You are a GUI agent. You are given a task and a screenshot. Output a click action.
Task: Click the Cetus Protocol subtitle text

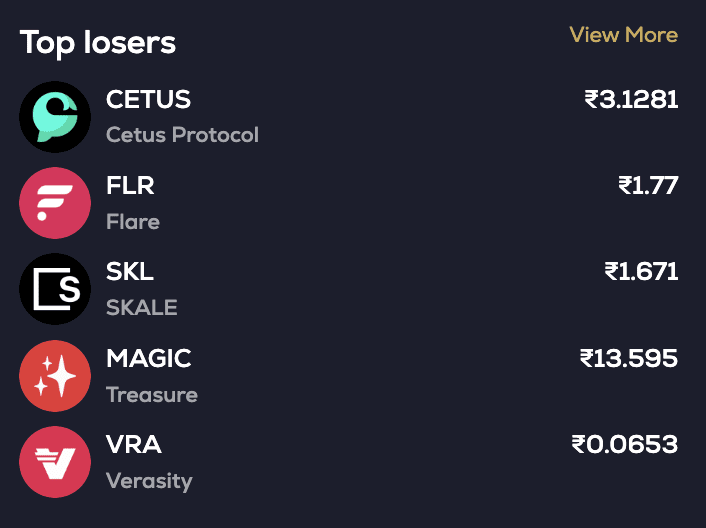tap(182, 134)
